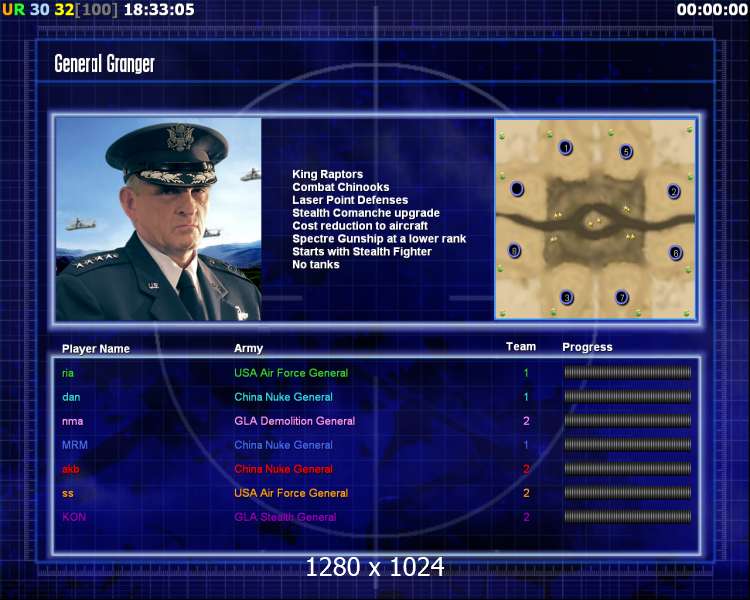Click the Progress column header
This screenshot has width=750, height=600.
point(587,347)
